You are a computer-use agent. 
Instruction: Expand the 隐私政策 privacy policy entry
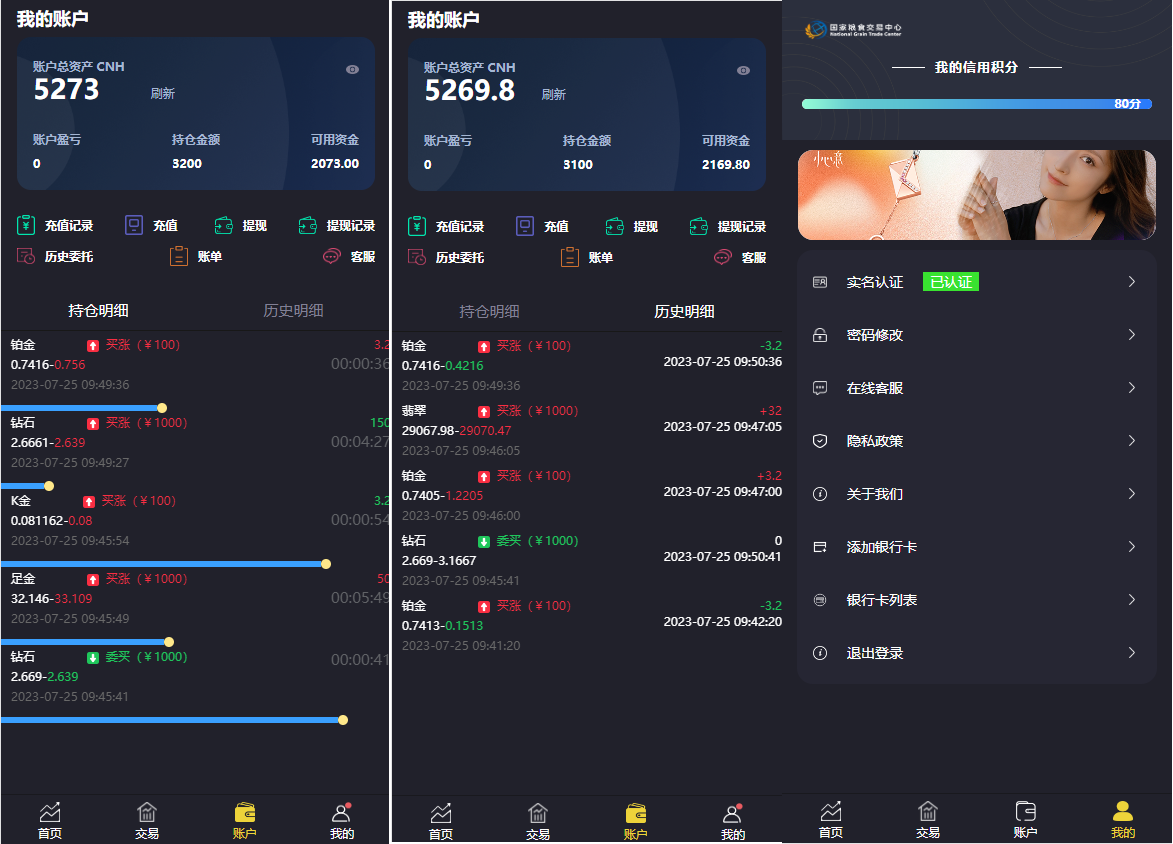[x=975, y=440]
